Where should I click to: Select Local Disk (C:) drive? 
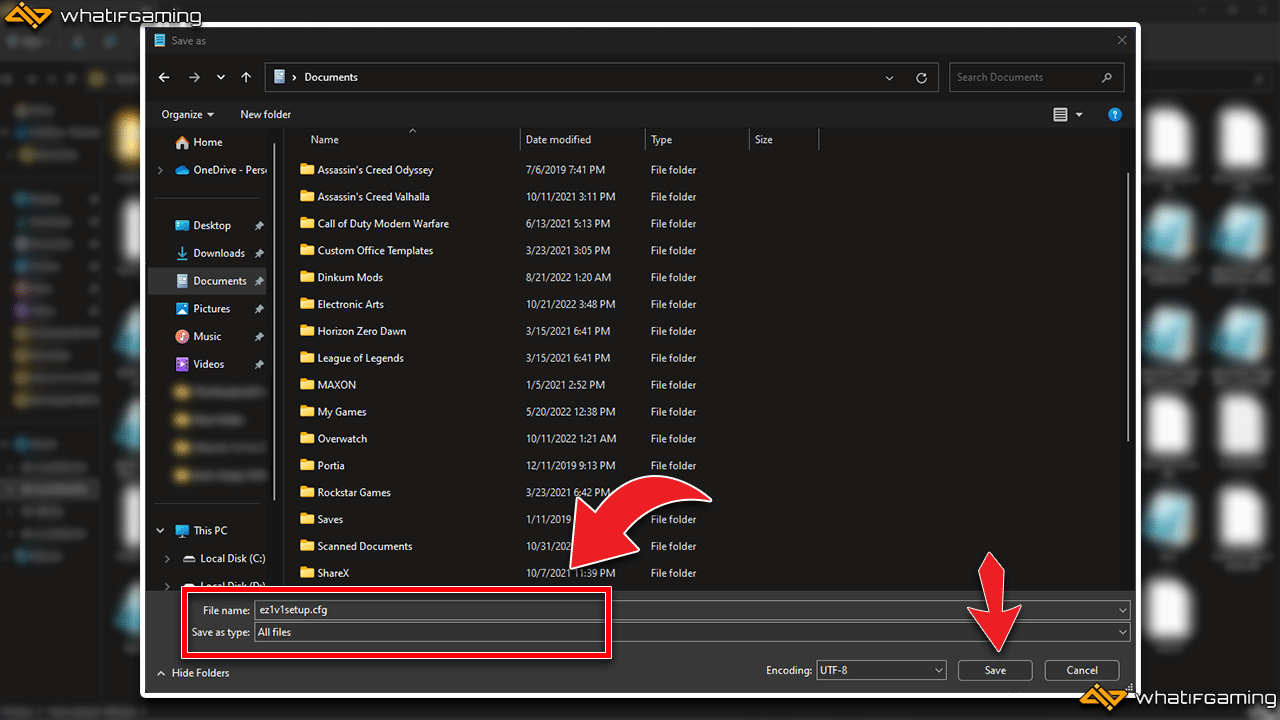[232, 558]
